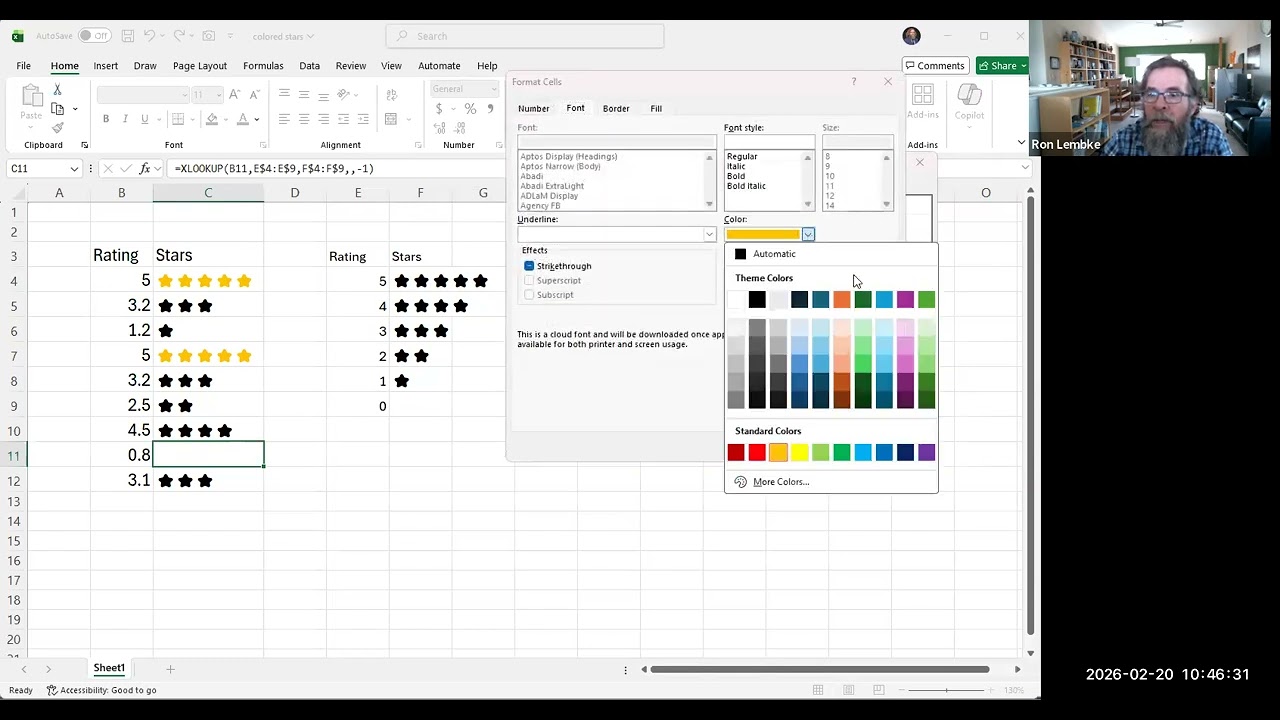The image size is (1280, 720).
Task: Pick the standard purple color swatch
Action: click(927, 453)
